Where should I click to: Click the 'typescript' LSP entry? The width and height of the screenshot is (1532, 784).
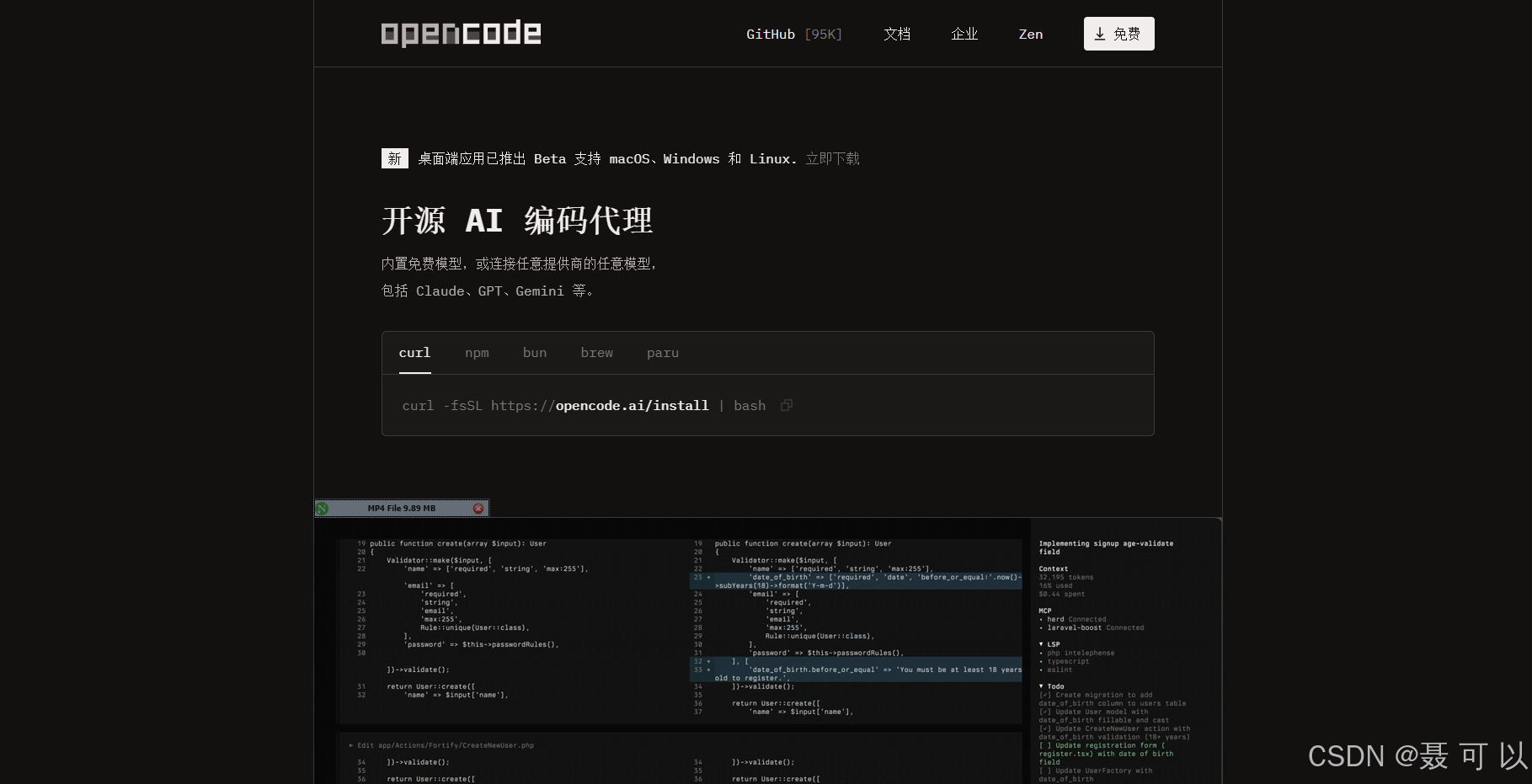point(1065,662)
